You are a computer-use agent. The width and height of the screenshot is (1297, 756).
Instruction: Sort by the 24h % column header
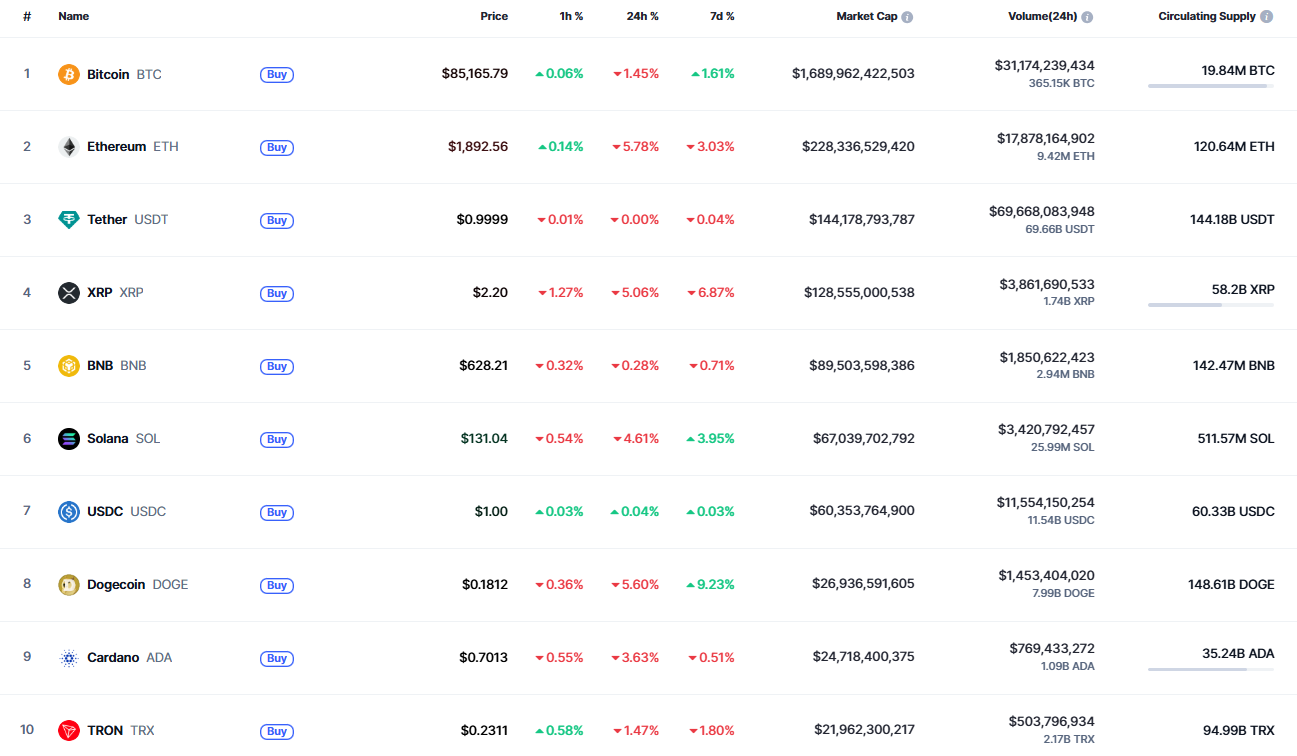click(642, 16)
